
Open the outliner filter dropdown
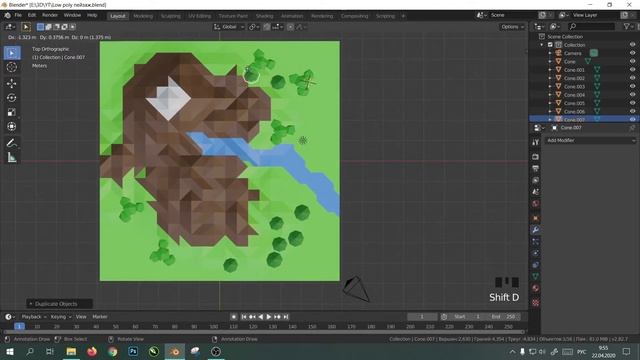(629, 27)
